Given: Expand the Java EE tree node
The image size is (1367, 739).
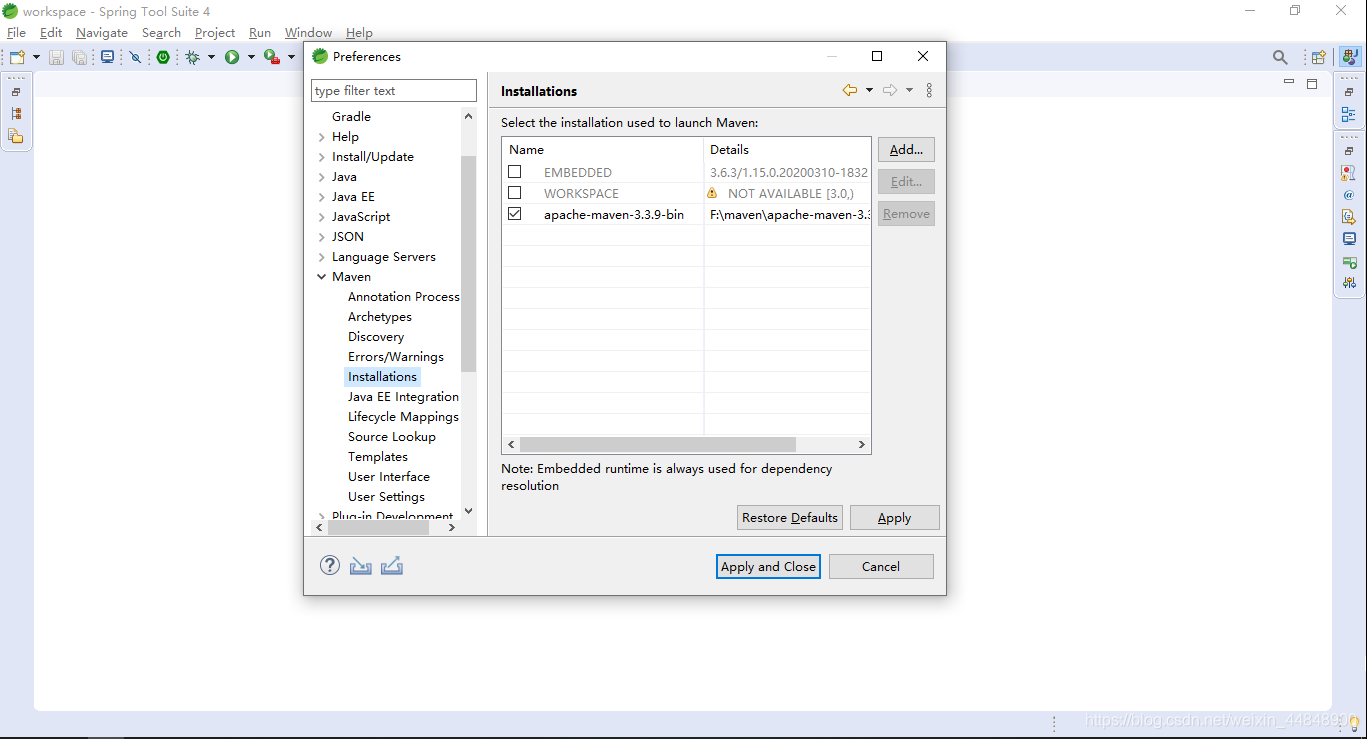Looking at the screenshot, I should pos(321,197).
